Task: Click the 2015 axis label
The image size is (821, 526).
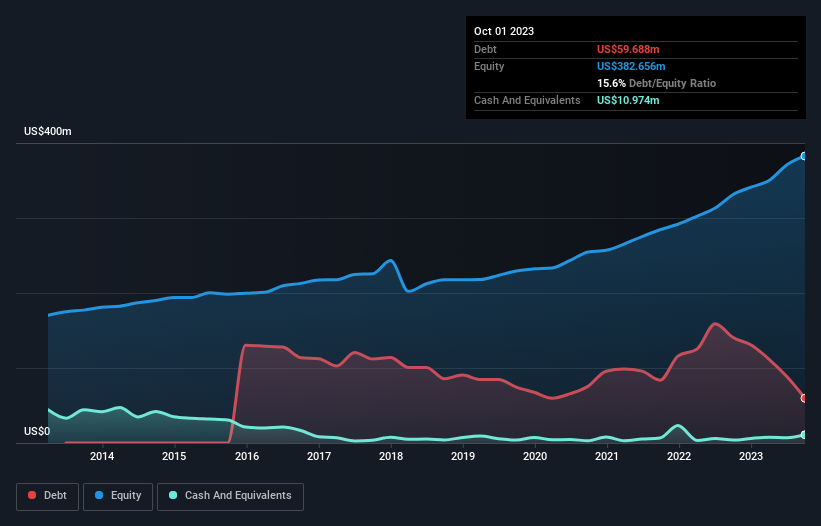Action: coord(174,456)
